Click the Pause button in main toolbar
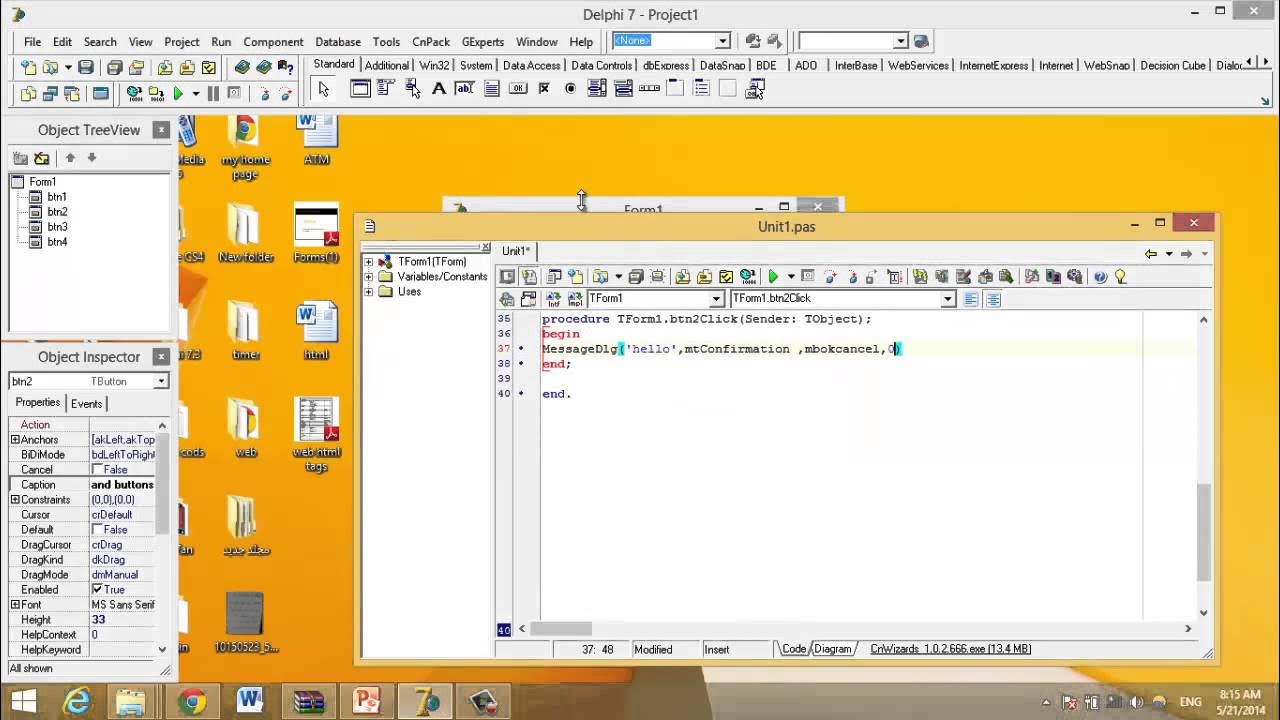Image resolution: width=1280 pixels, height=720 pixels. tap(213, 93)
